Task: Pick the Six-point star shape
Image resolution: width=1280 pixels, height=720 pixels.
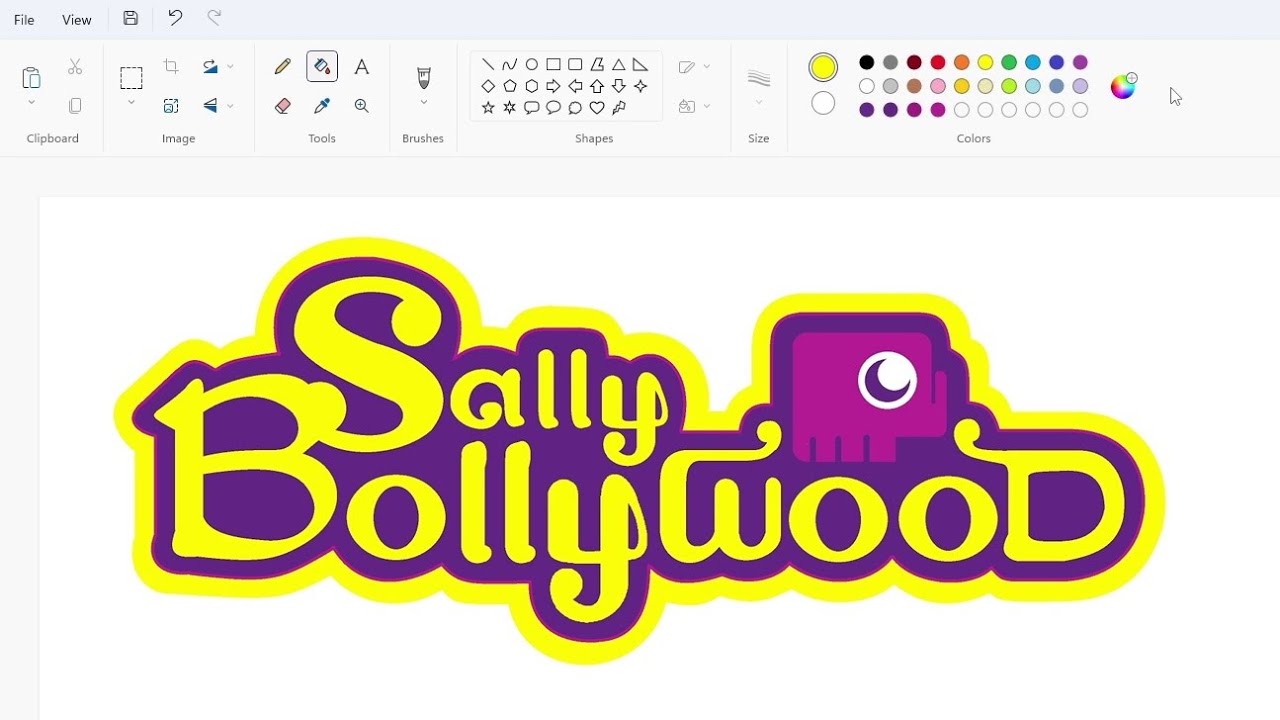Action: 510,108
